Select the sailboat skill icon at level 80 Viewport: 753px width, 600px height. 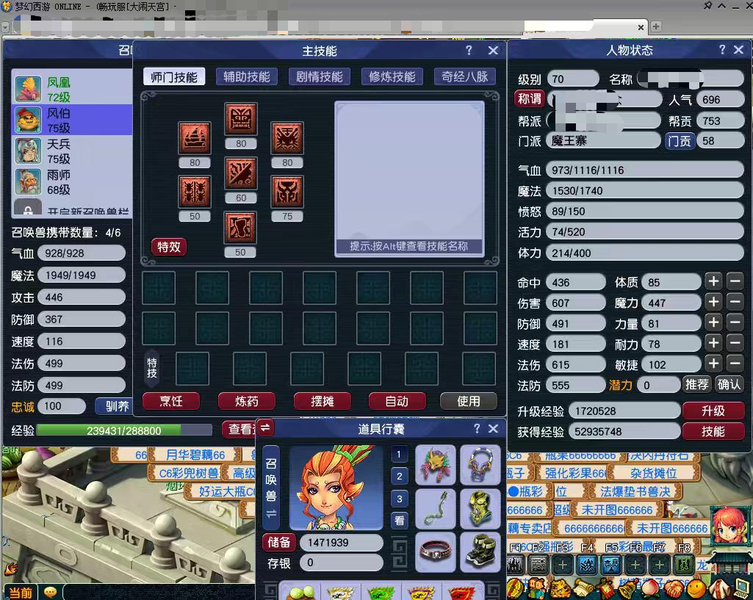tap(194, 137)
